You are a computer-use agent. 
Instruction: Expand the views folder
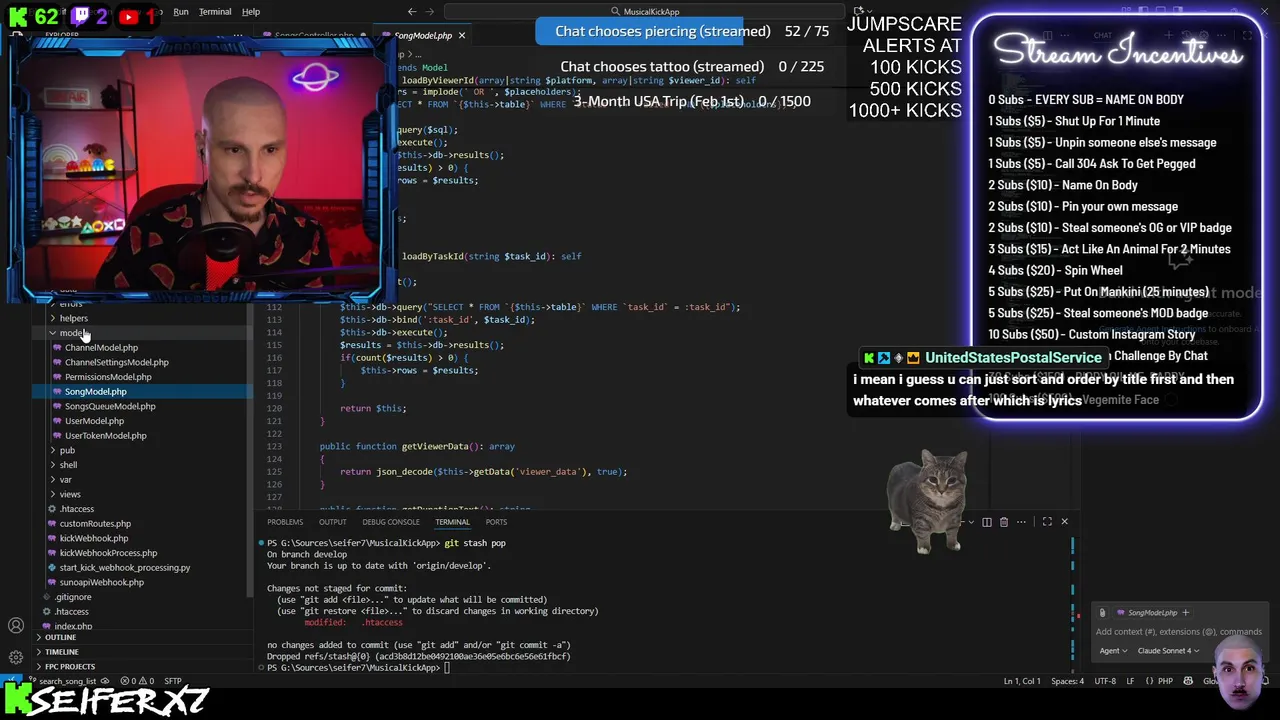click(70, 494)
